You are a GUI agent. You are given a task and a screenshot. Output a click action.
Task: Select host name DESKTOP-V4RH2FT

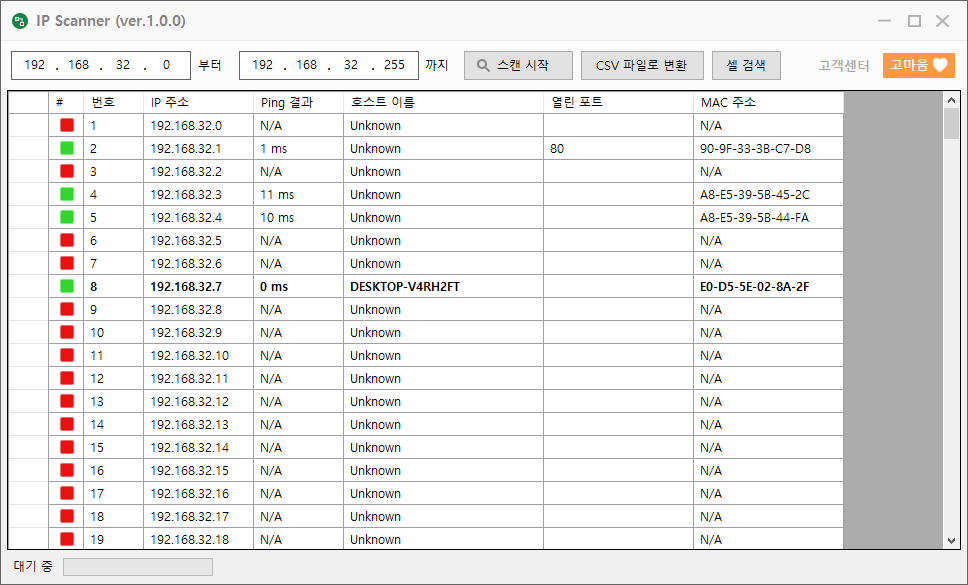(x=443, y=286)
